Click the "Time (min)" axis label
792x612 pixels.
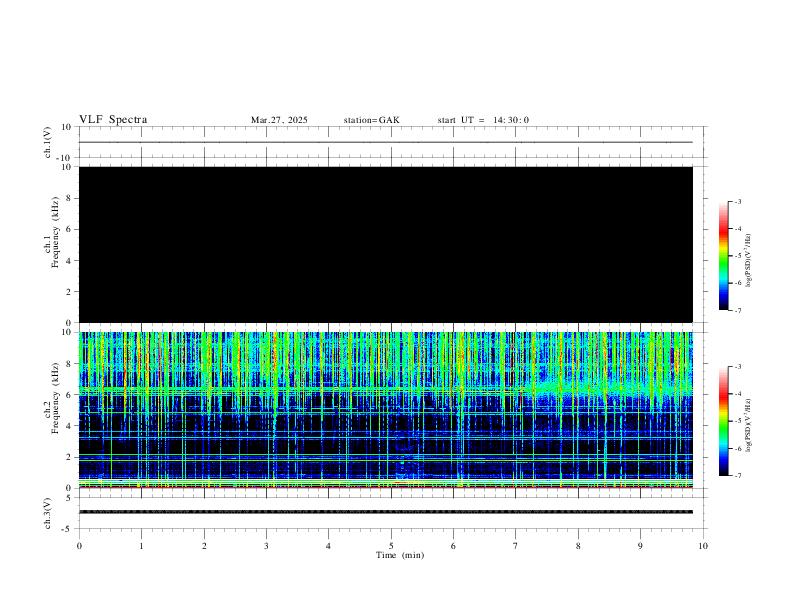(400, 555)
